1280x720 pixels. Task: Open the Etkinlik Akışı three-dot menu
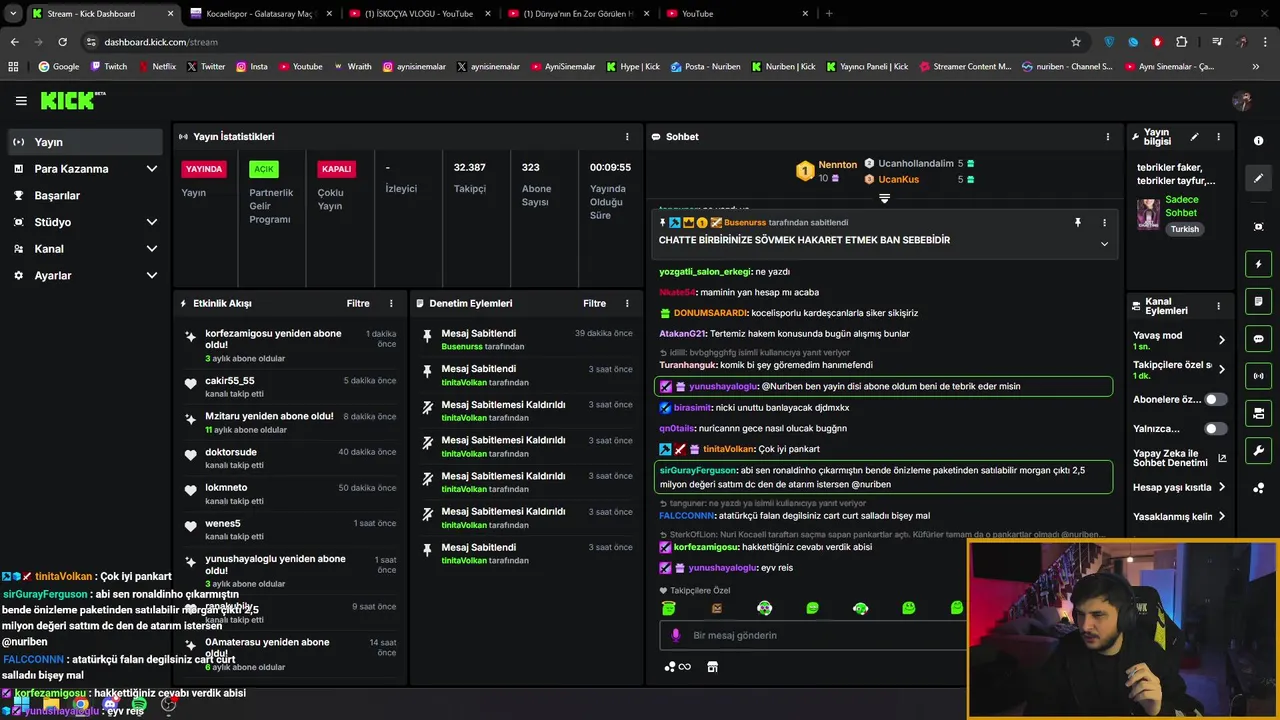(x=391, y=303)
